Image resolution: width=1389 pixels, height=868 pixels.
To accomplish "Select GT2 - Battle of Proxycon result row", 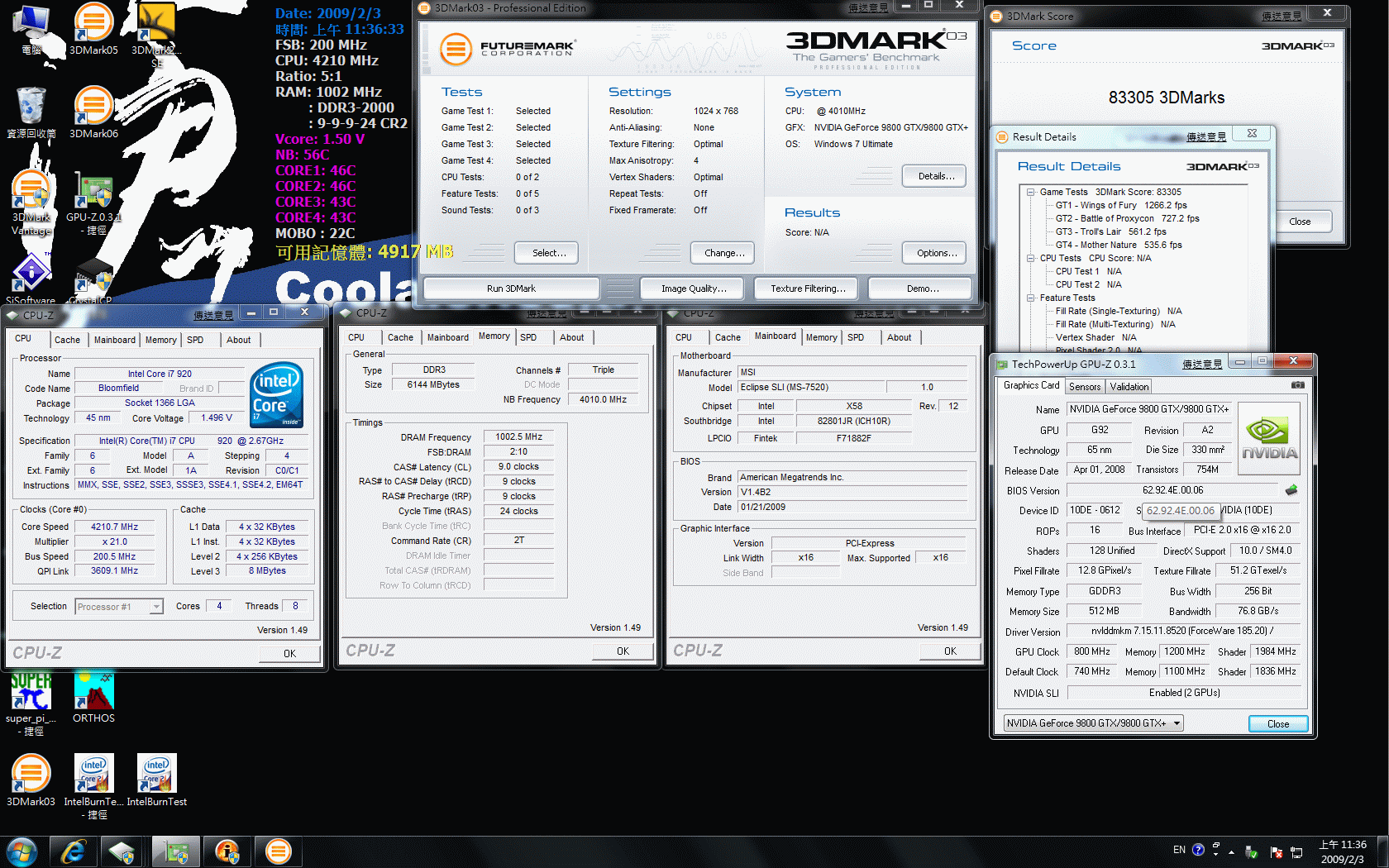I will tap(1127, 218).
